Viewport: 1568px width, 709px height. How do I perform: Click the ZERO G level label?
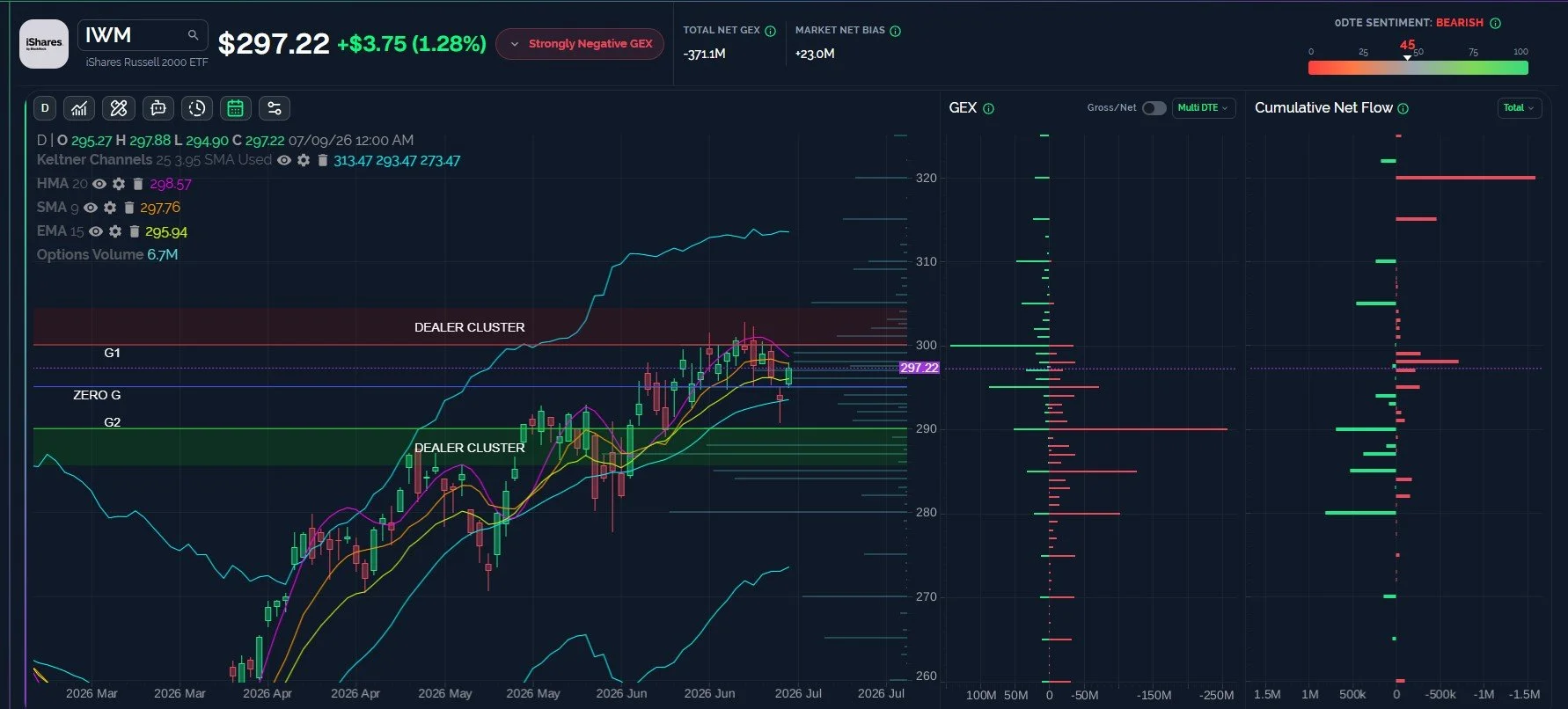tap(97, 395)
